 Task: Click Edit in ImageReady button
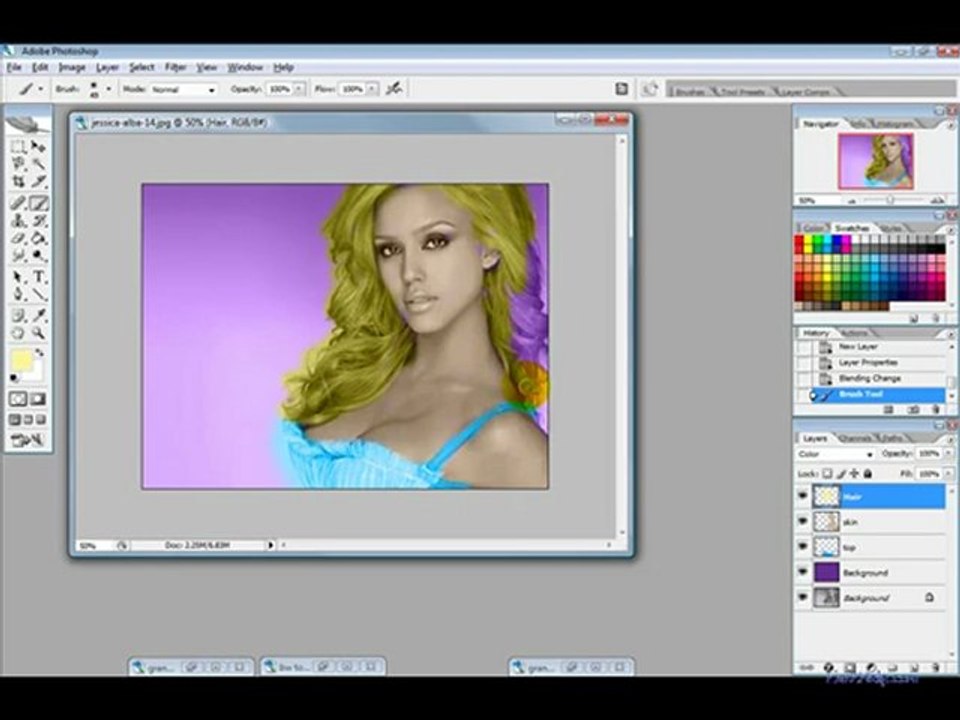28,440
